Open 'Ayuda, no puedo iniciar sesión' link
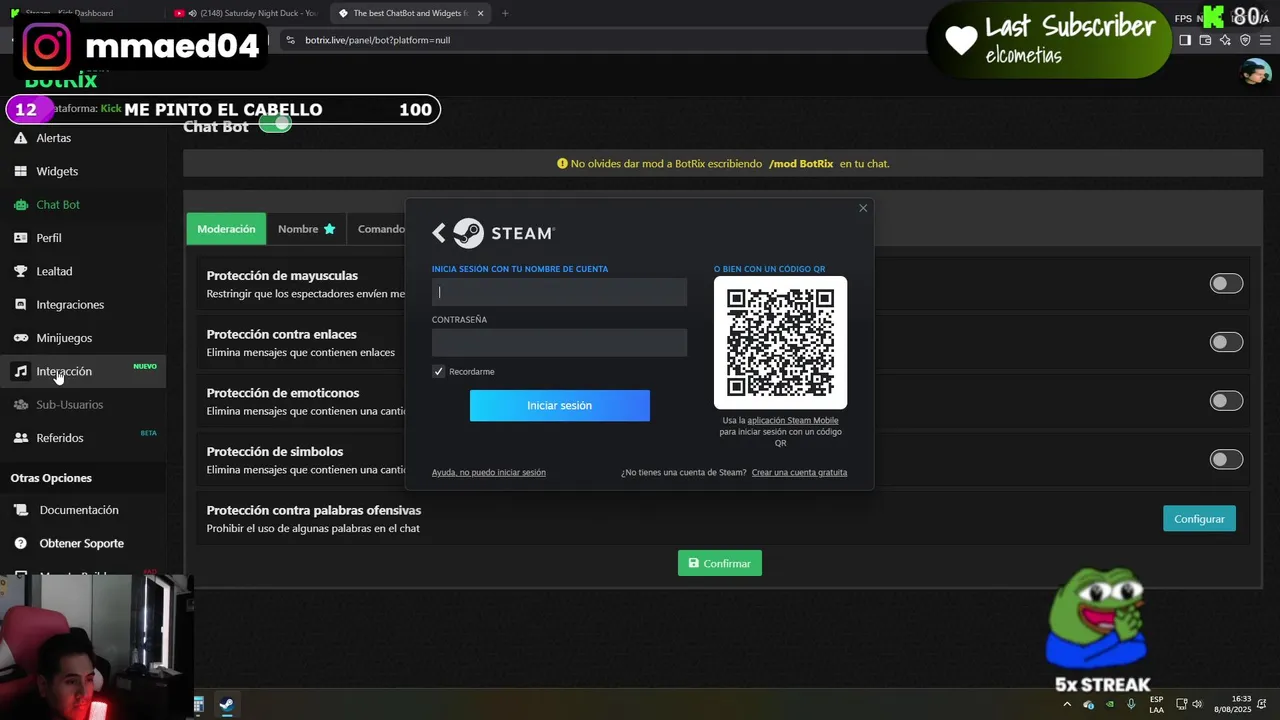 tap(489, 472)
